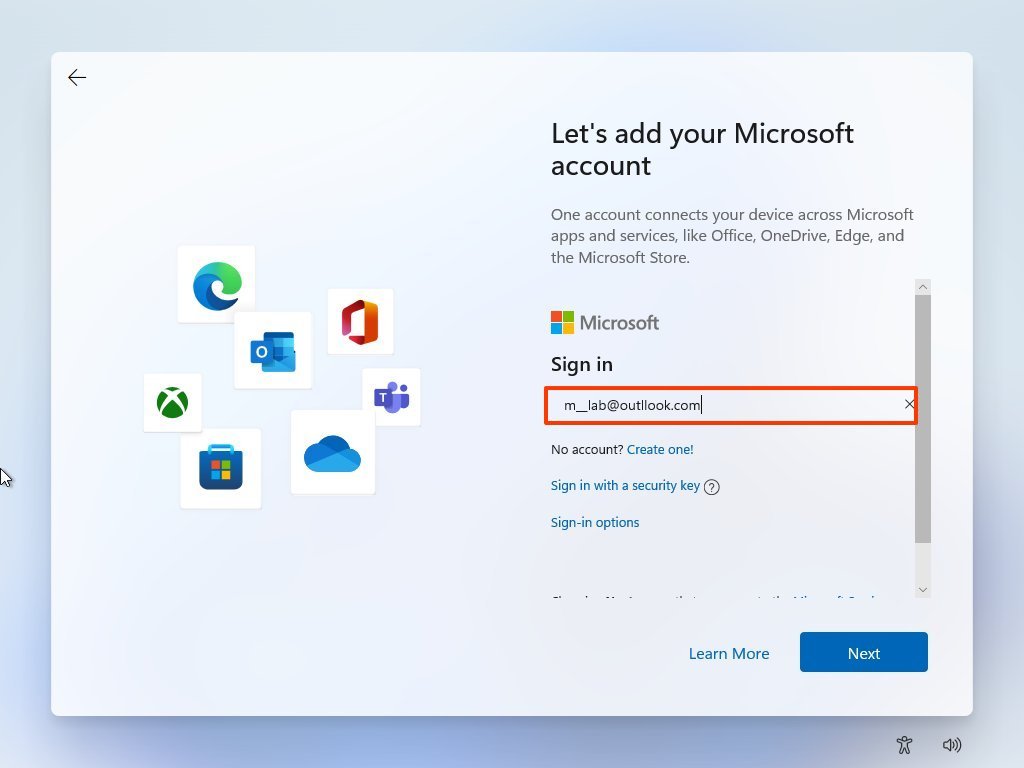
Task: Select the Xbox icon
Action: 172,403
